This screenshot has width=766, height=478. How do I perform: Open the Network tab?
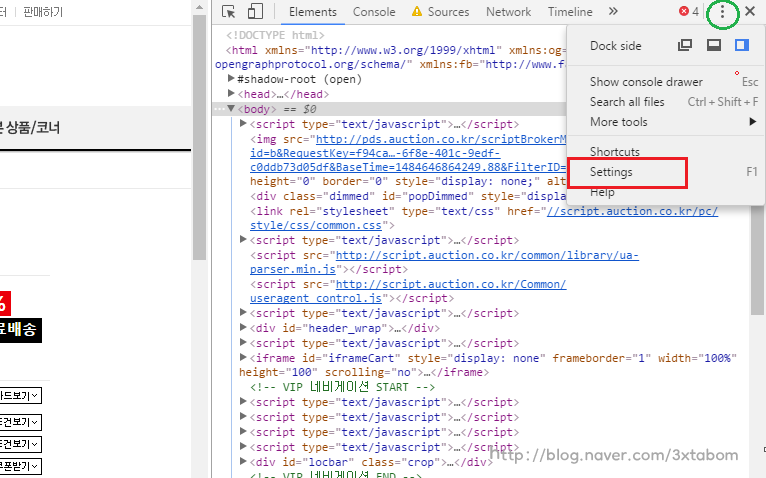[508, 12]
